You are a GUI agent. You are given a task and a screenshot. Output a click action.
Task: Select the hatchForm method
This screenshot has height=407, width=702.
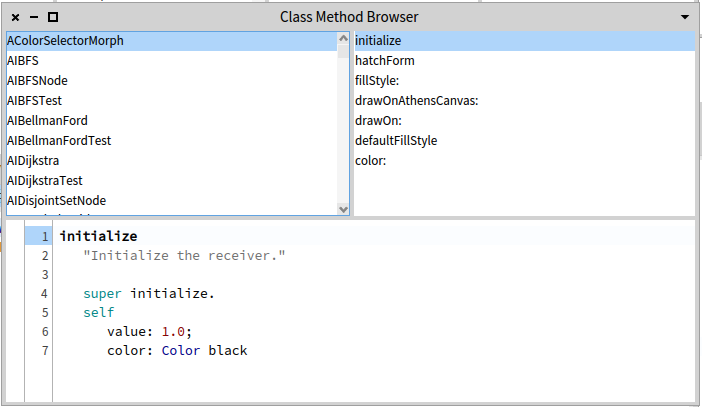[524, 60]
